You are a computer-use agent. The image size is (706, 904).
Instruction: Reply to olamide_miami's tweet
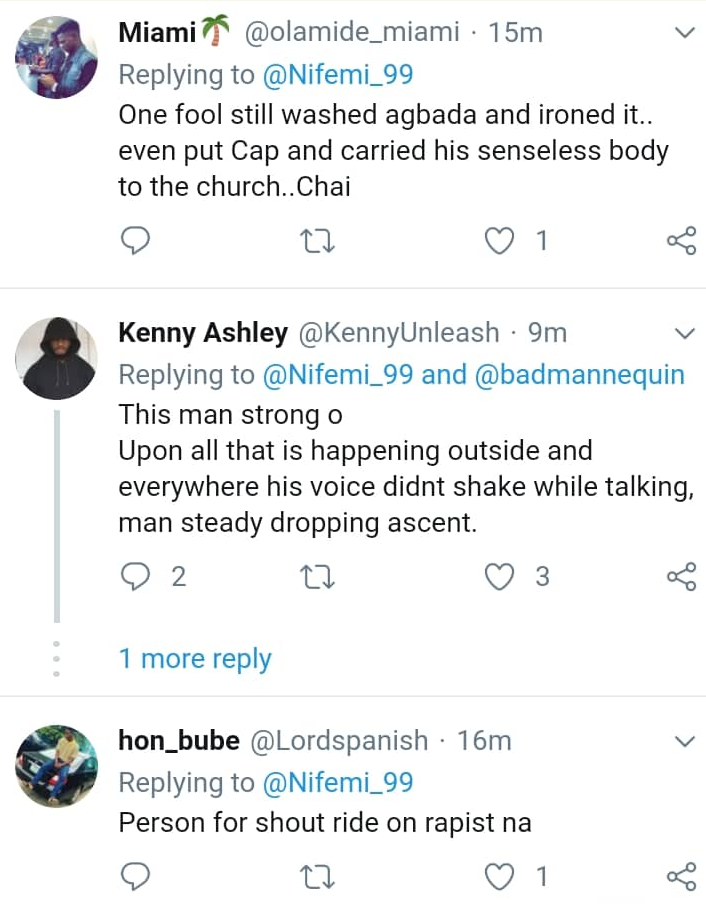(x=135, y=240)
